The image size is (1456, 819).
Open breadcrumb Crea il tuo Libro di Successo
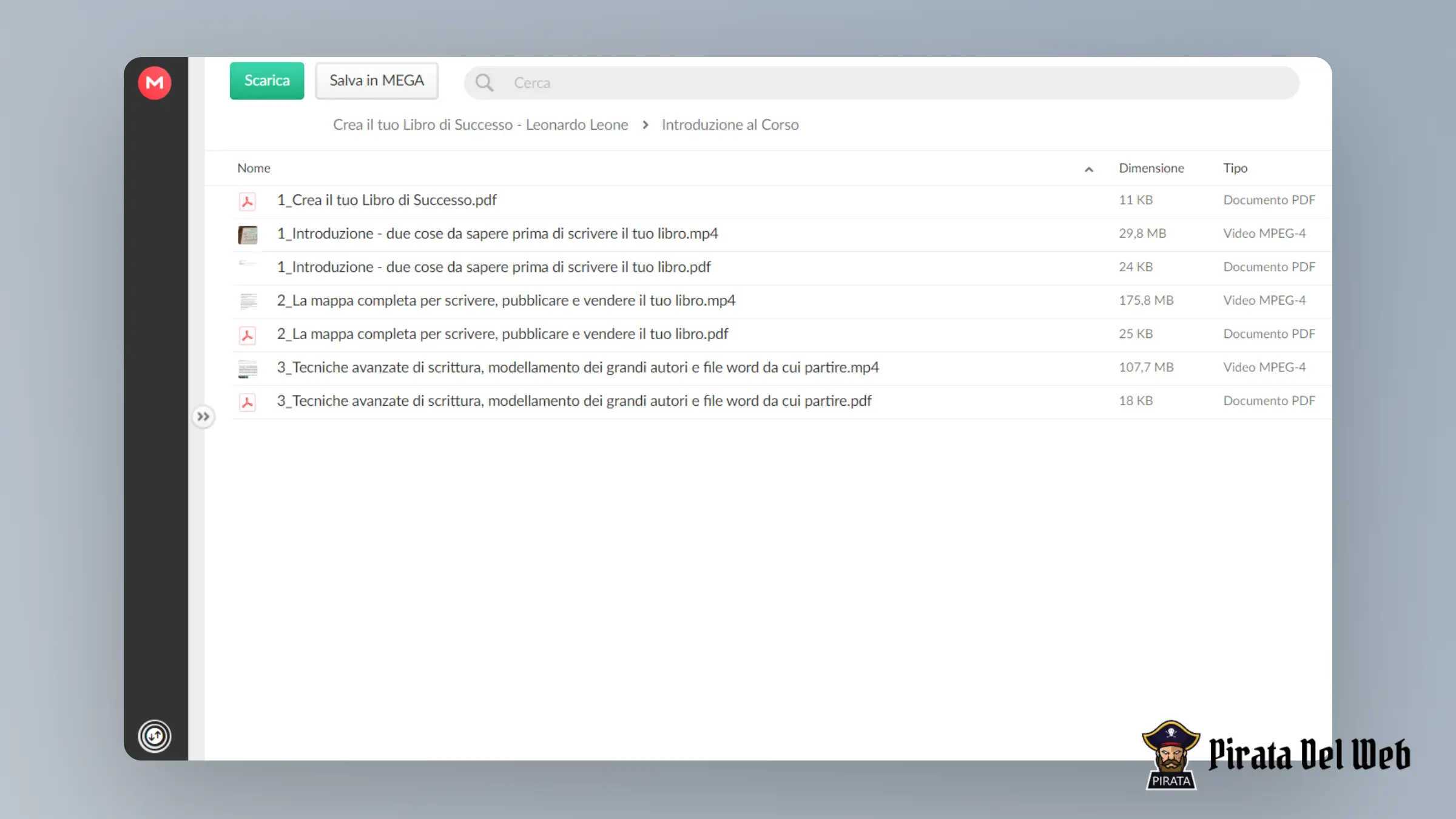point(480,125)
